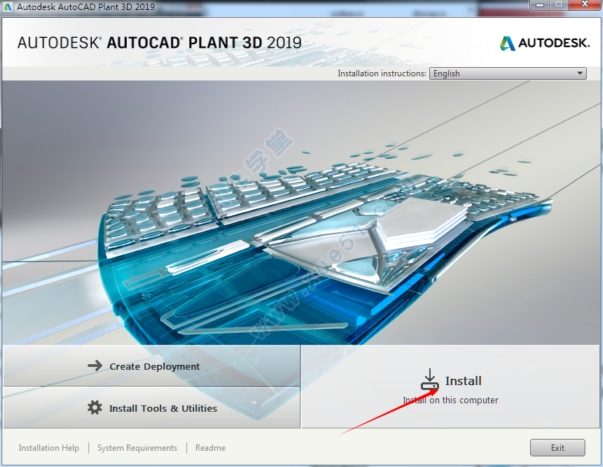Screen dimensions: 603x467
Task: Click the AutoCAD icon in the title bar
Action: [7, 6]
